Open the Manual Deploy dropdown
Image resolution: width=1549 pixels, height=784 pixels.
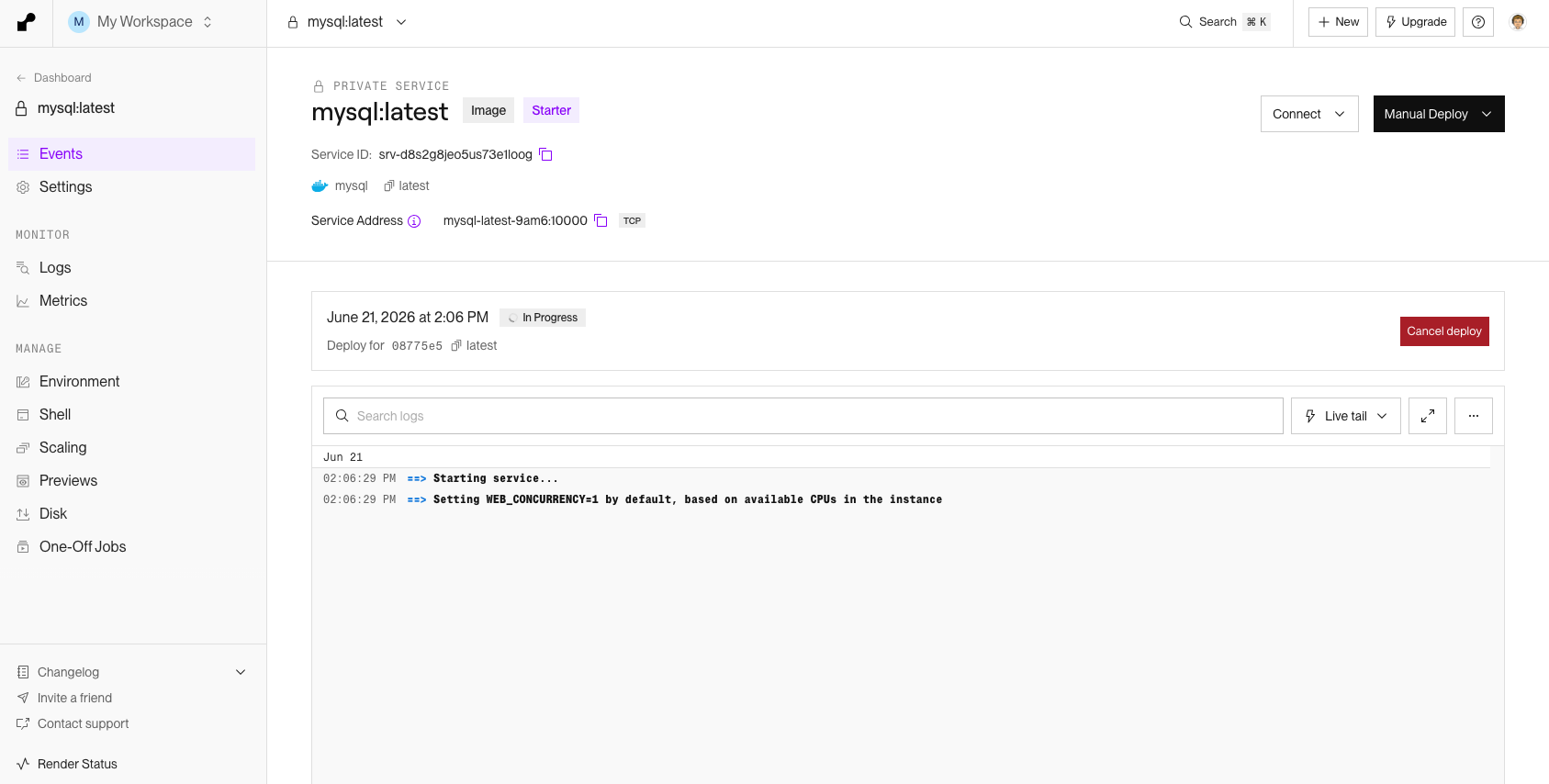(x=1439, y=114)
